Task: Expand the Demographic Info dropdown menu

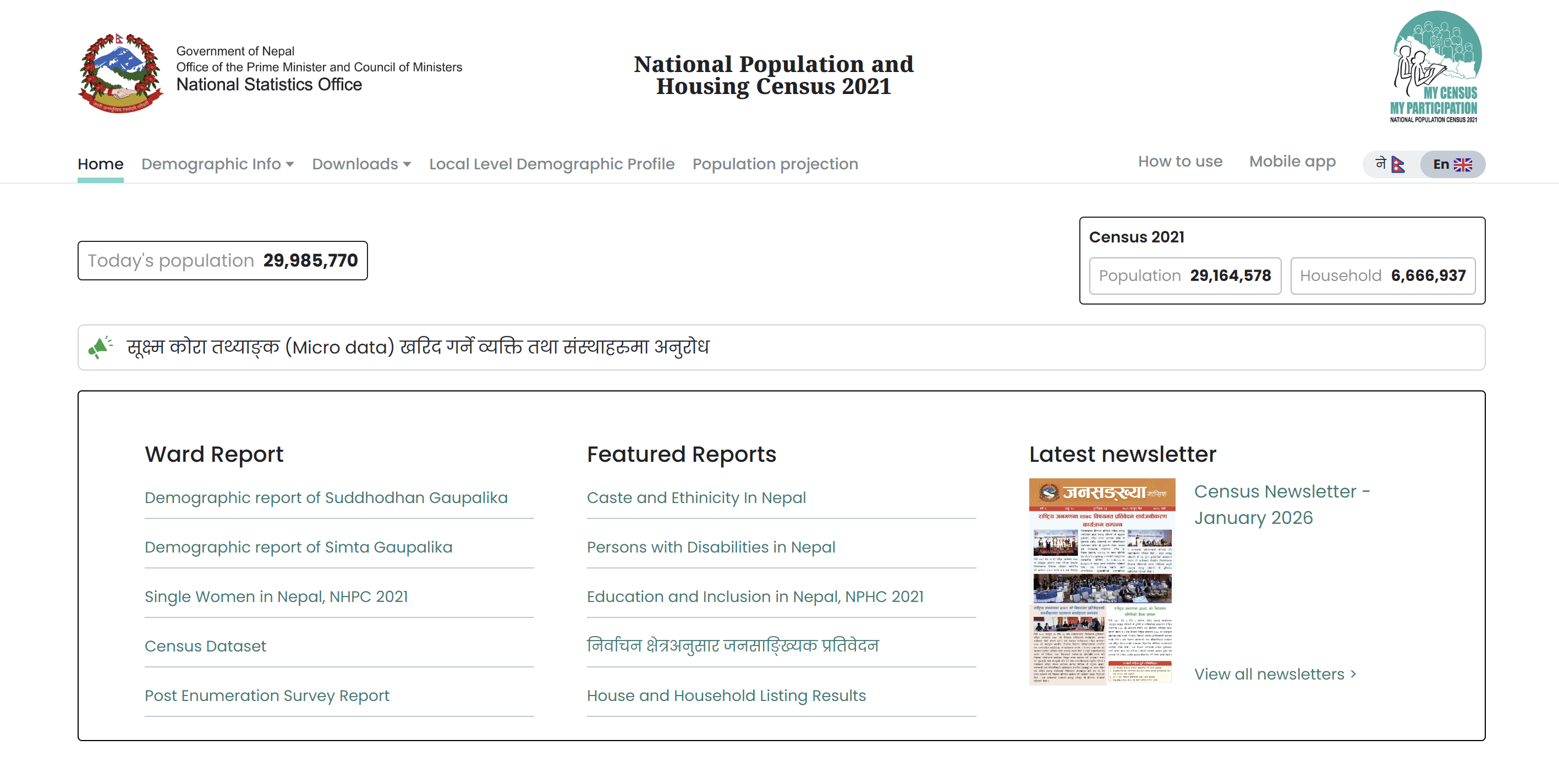Action: (218, 164)
